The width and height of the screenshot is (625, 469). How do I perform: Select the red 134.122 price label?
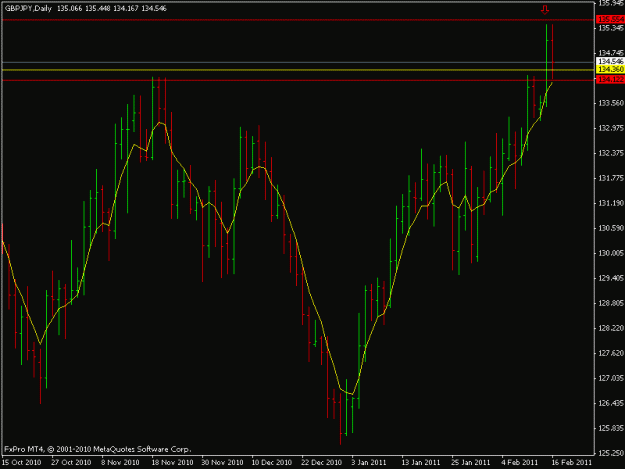click(x=611, y=80)
